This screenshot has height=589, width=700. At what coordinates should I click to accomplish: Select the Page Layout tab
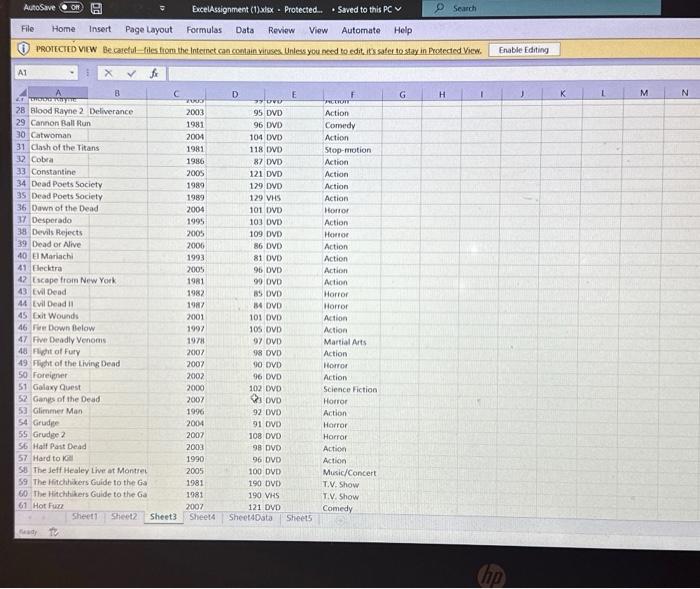point(149,29)
